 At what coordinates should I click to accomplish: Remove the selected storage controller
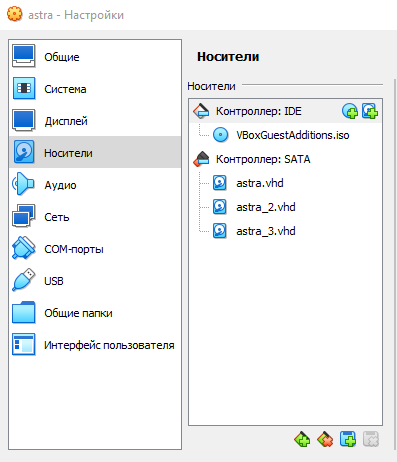tap(325, 439)
